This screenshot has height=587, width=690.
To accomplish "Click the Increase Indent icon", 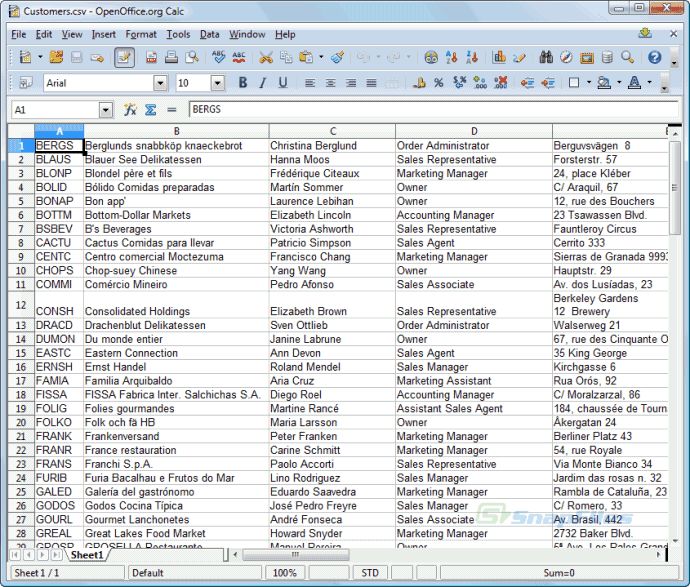I will point(548,83).
